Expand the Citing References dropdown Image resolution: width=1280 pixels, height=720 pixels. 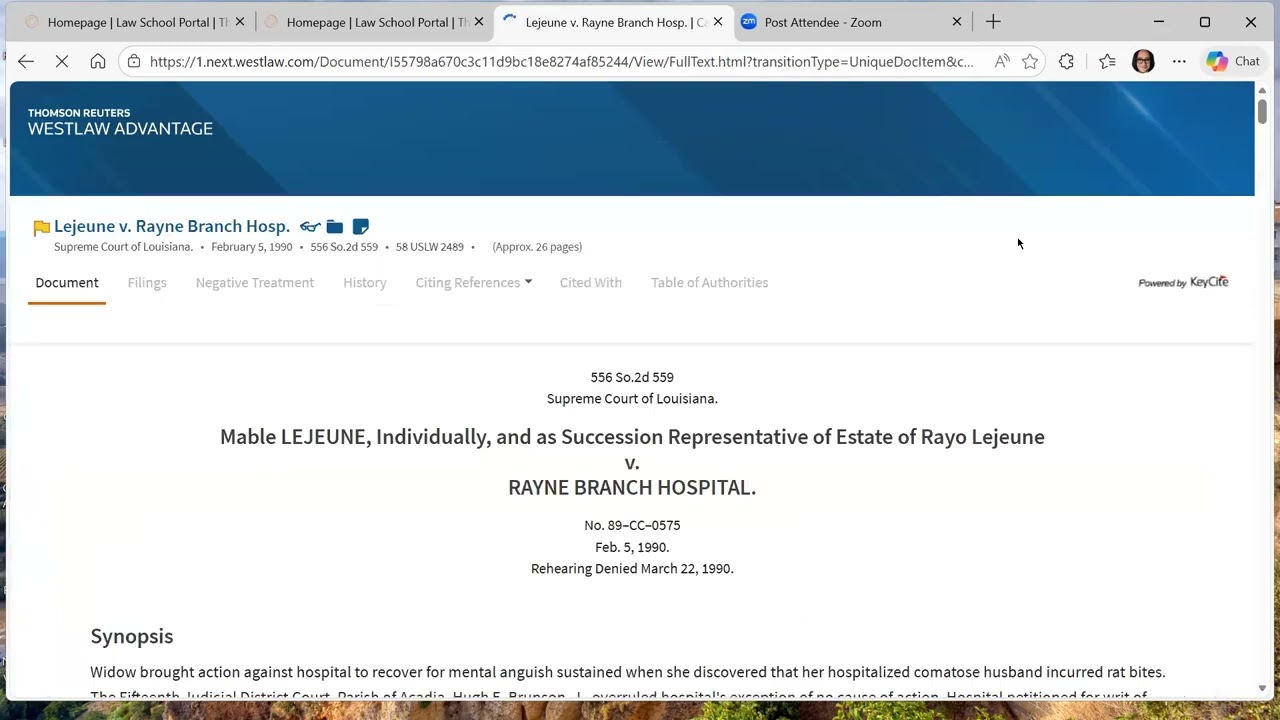point(474,283)
